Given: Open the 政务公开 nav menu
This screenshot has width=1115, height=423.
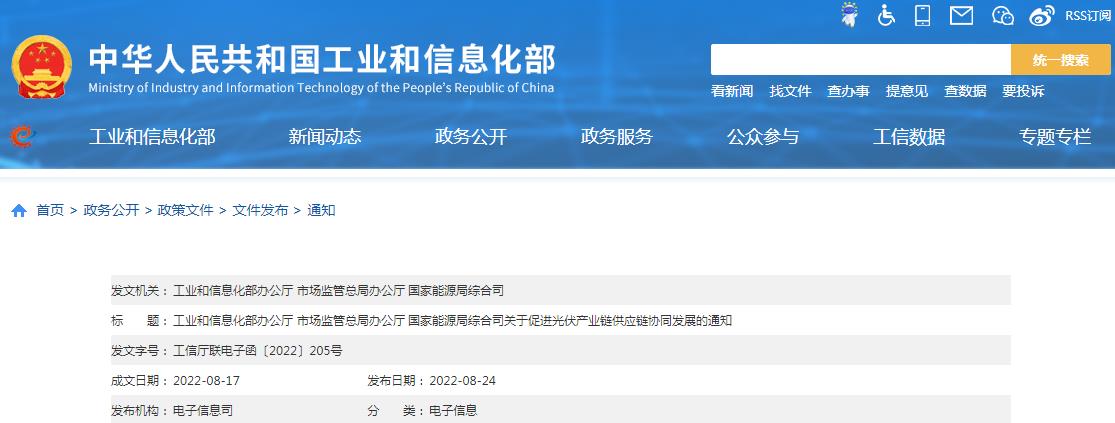Looking at the screenshot, I should (471, 136).
